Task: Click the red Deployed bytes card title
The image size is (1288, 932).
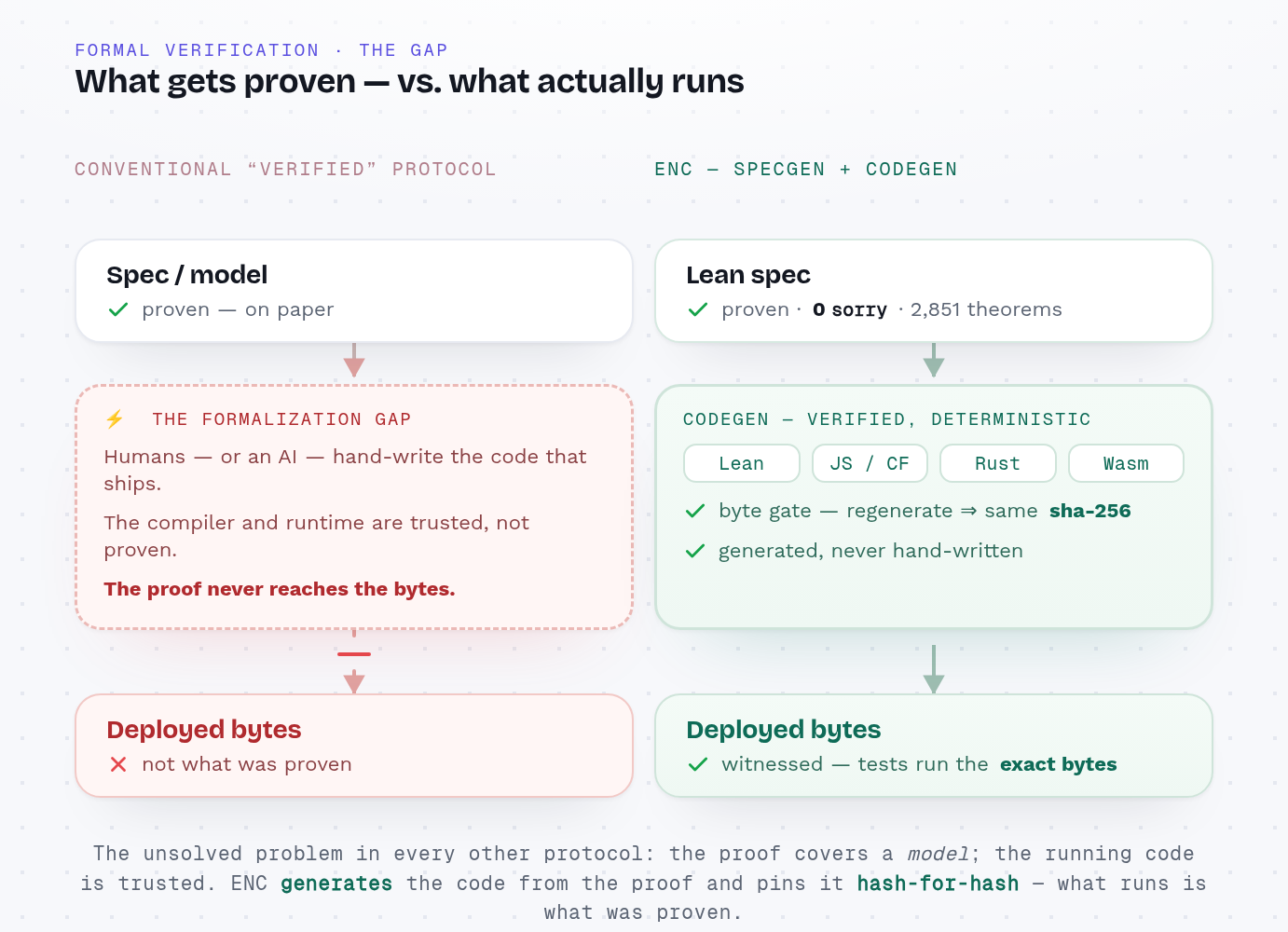Action: click(204, 730)
